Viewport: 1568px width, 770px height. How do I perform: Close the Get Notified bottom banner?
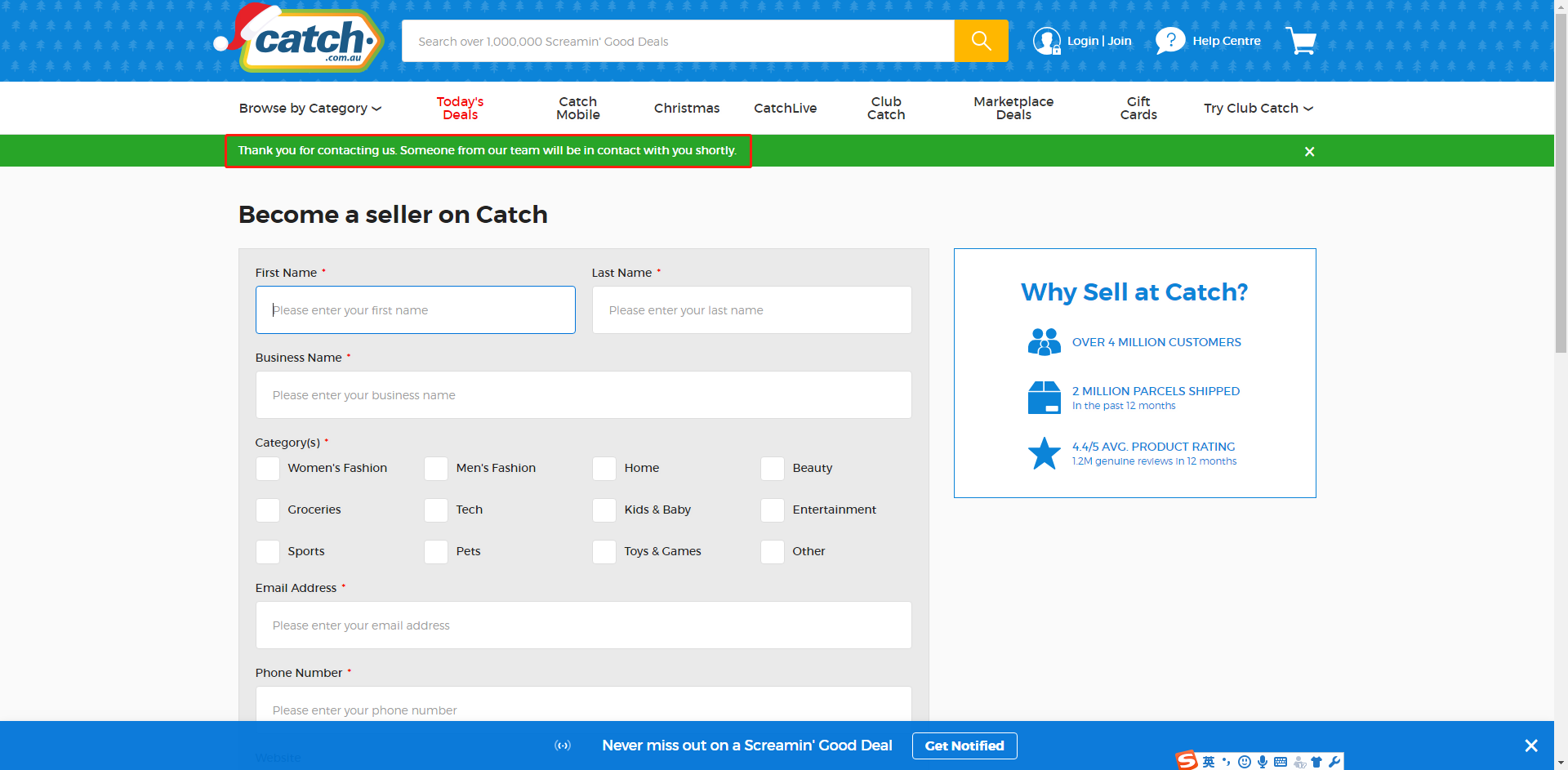(1531, 746)
